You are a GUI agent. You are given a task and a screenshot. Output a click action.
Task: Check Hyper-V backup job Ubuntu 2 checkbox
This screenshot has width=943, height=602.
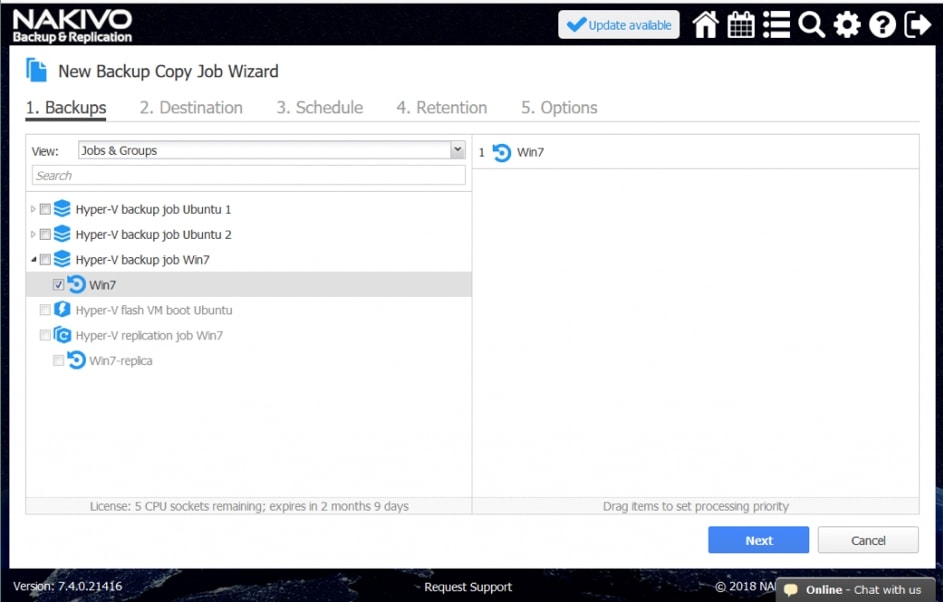pyautogui.click(x=45, y=235)
